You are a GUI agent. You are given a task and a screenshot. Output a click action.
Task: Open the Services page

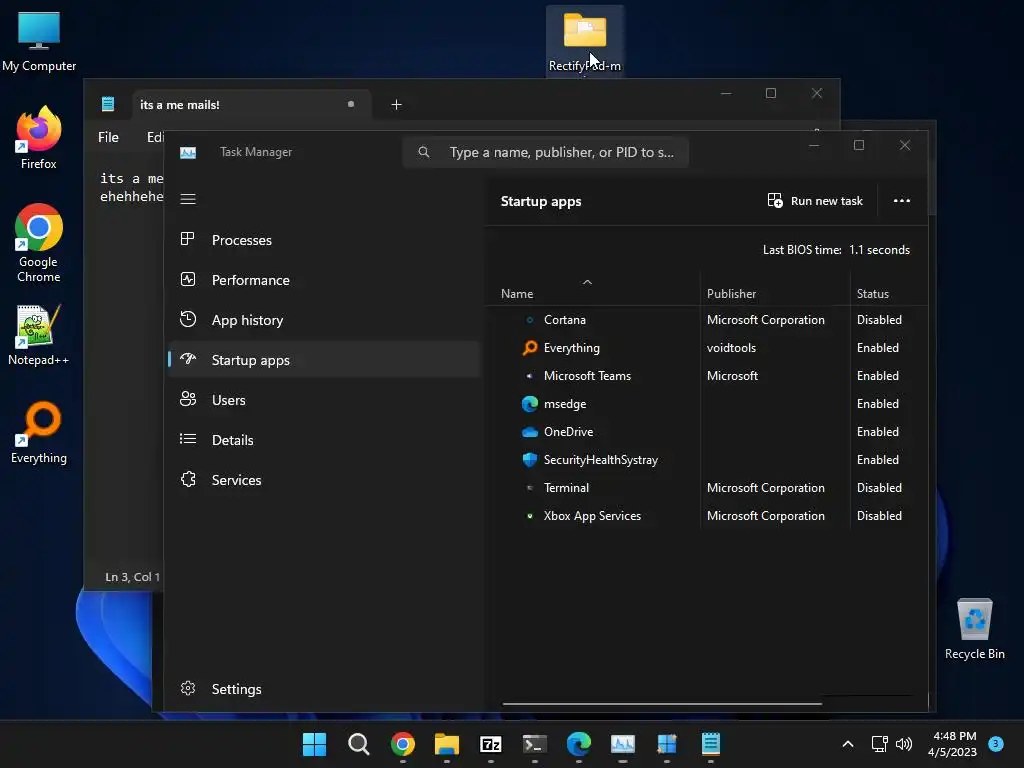click(324, 479)
